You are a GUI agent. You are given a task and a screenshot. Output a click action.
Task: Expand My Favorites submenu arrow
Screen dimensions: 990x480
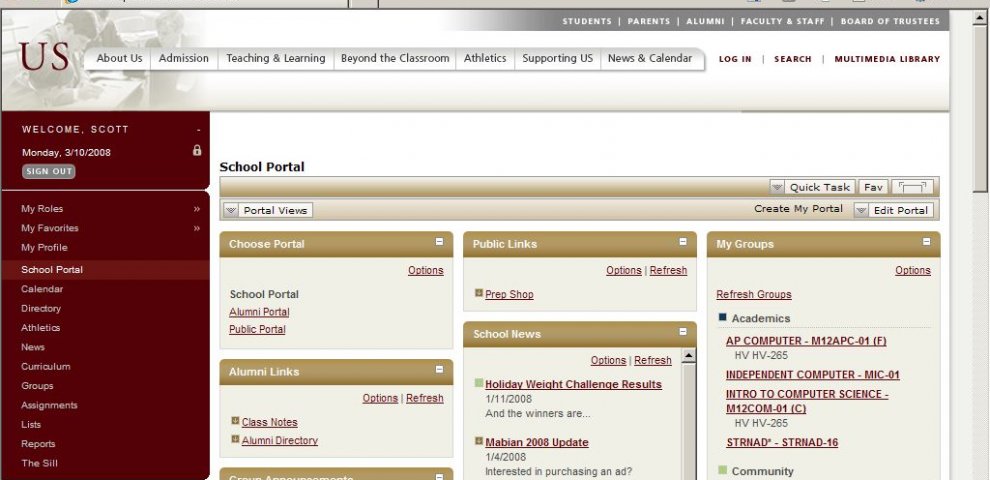click(196, 229)
